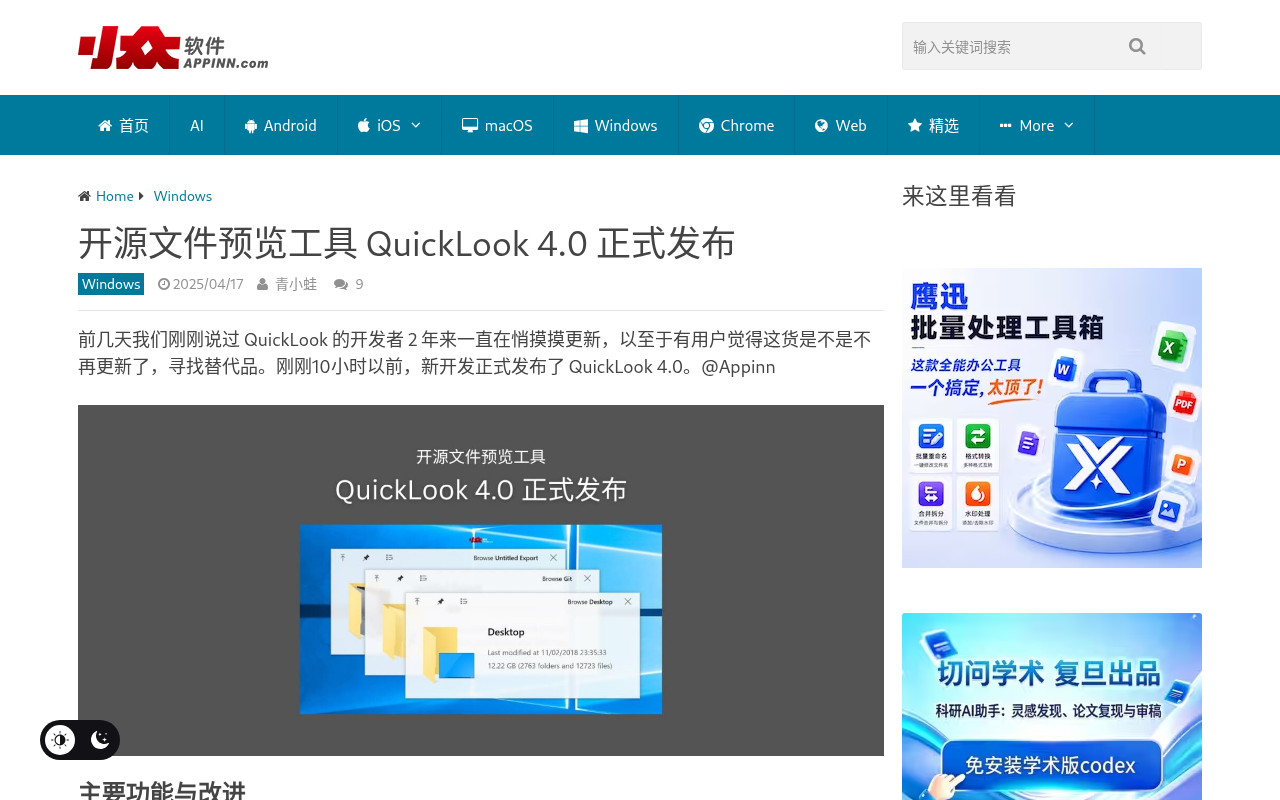Open the Chrome category menu
The image size is (1280, 800).
(x=736, y=125)
